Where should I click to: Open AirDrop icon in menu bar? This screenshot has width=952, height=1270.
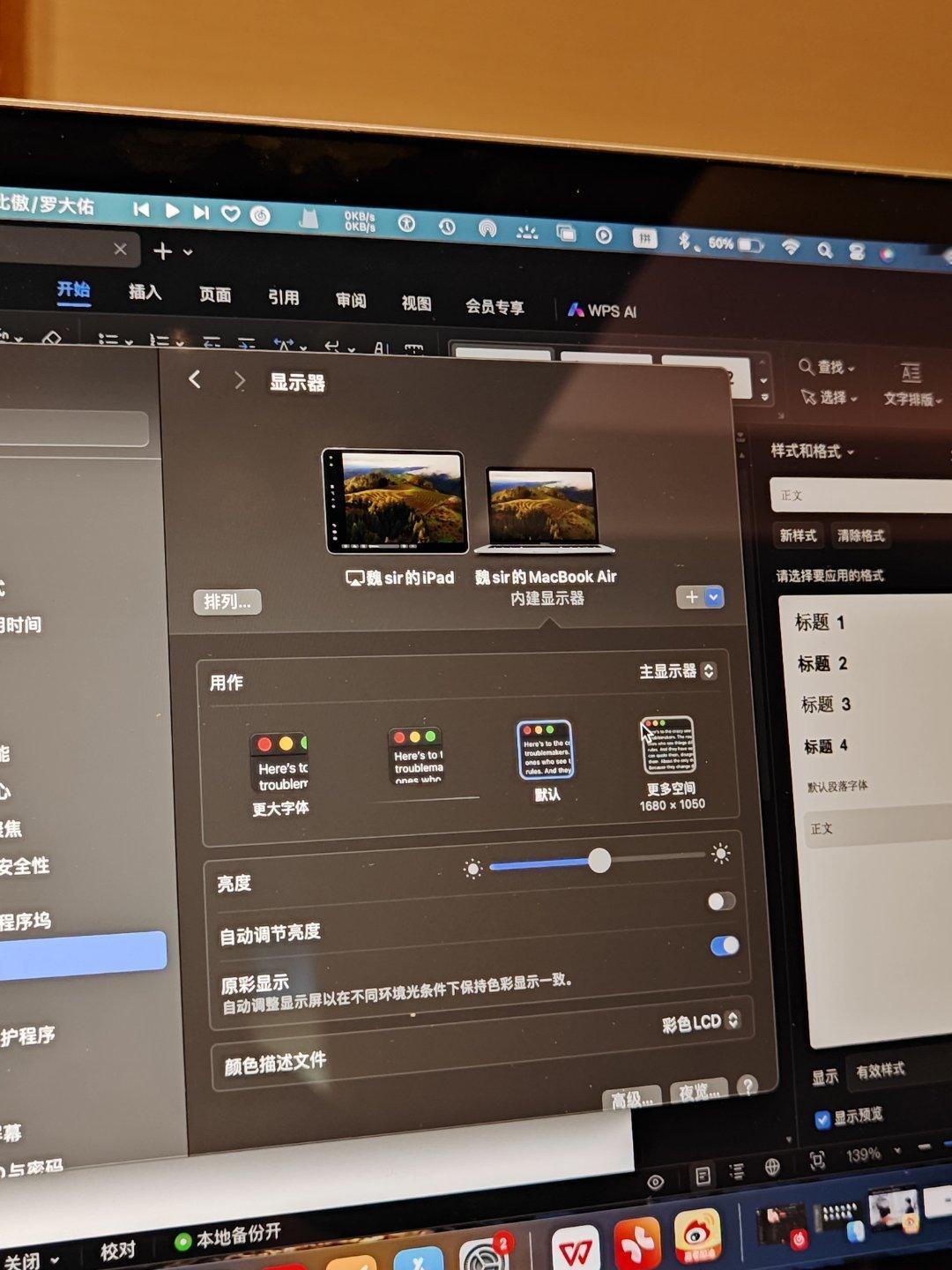(x=487, y=228)
